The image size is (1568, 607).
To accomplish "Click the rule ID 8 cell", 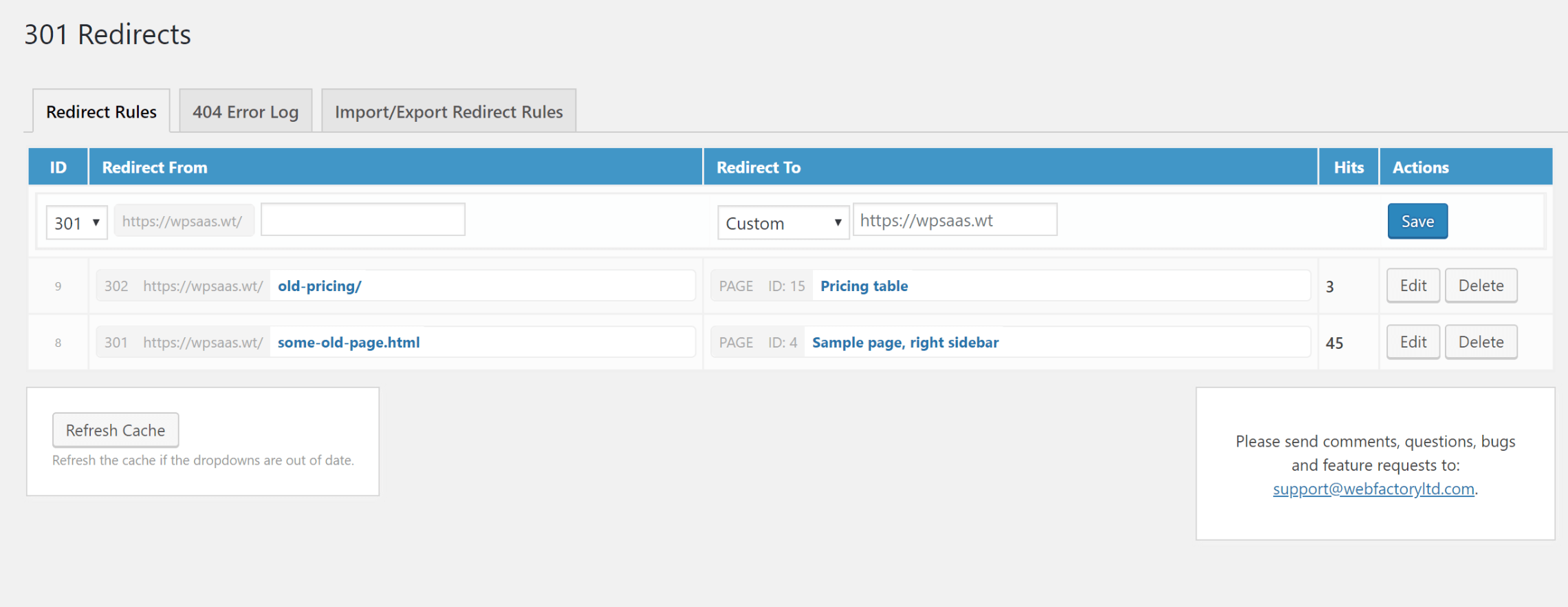I will point(58,342).
